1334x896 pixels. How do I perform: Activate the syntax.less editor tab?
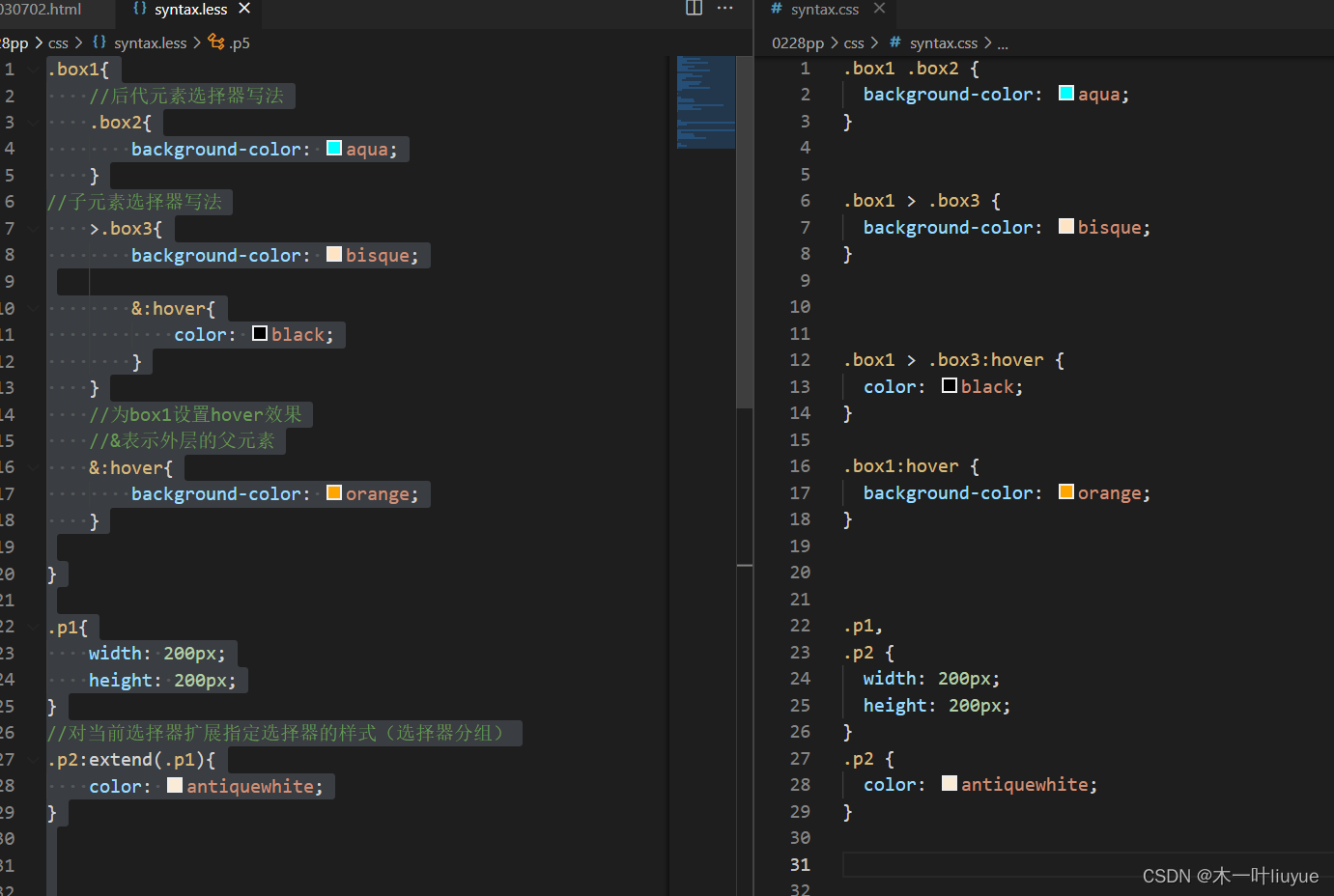(190, 10)
